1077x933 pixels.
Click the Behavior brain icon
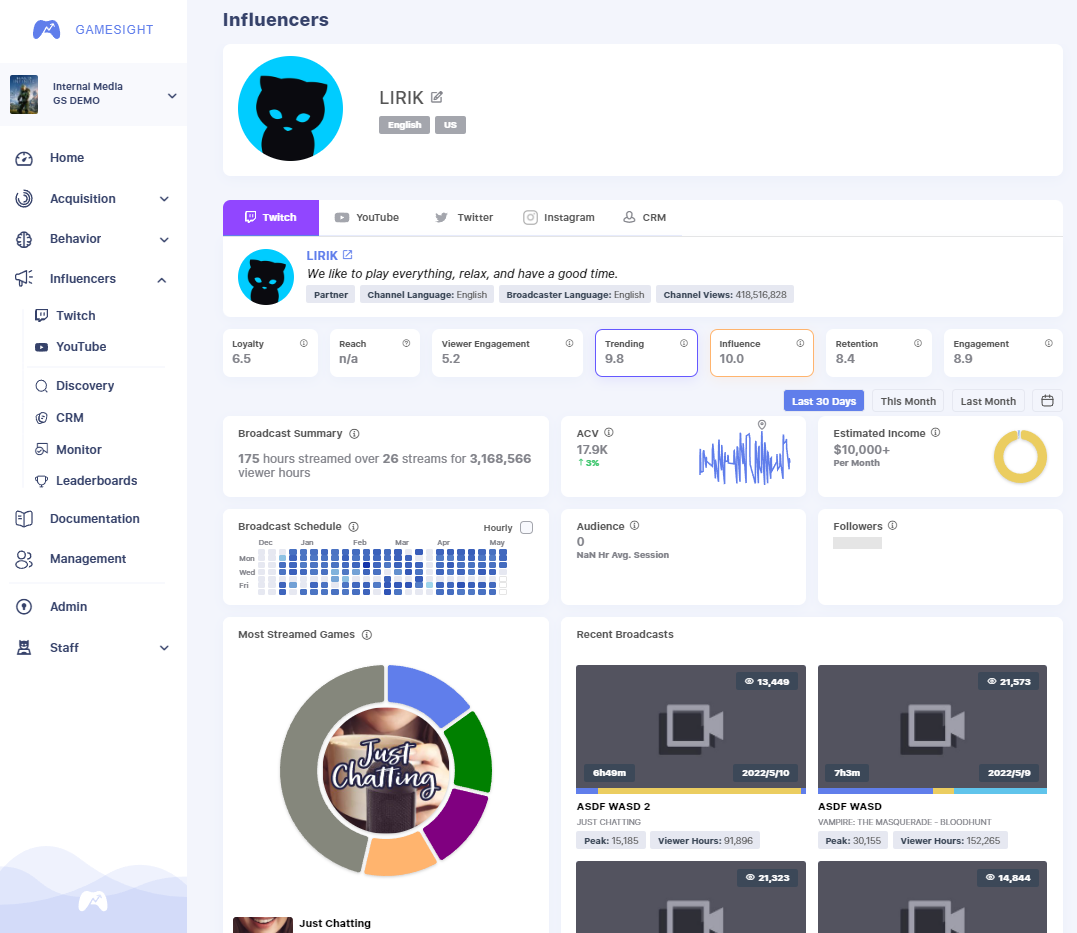pos(24,239)
